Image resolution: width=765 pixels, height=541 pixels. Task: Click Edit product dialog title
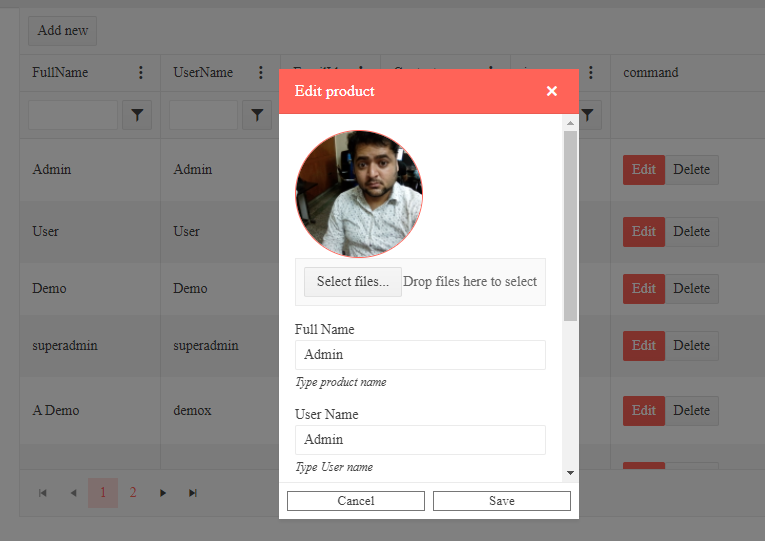[x=335, y=91]
